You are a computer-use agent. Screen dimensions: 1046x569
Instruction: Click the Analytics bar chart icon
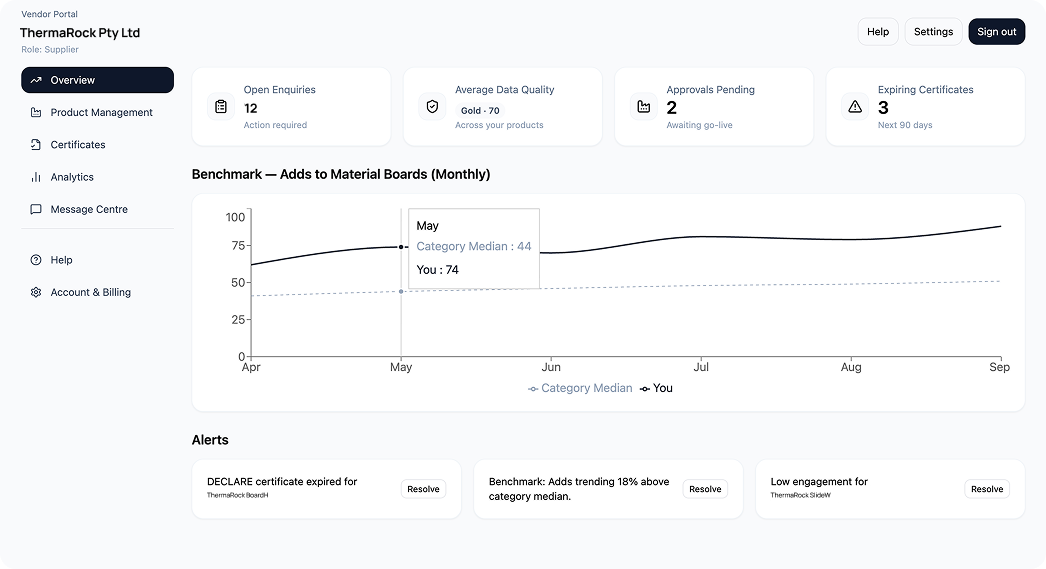36,177
